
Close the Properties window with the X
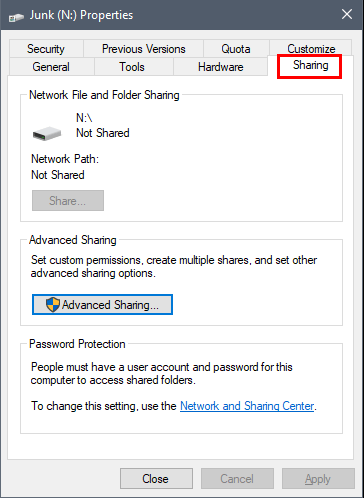pos(347,14)
